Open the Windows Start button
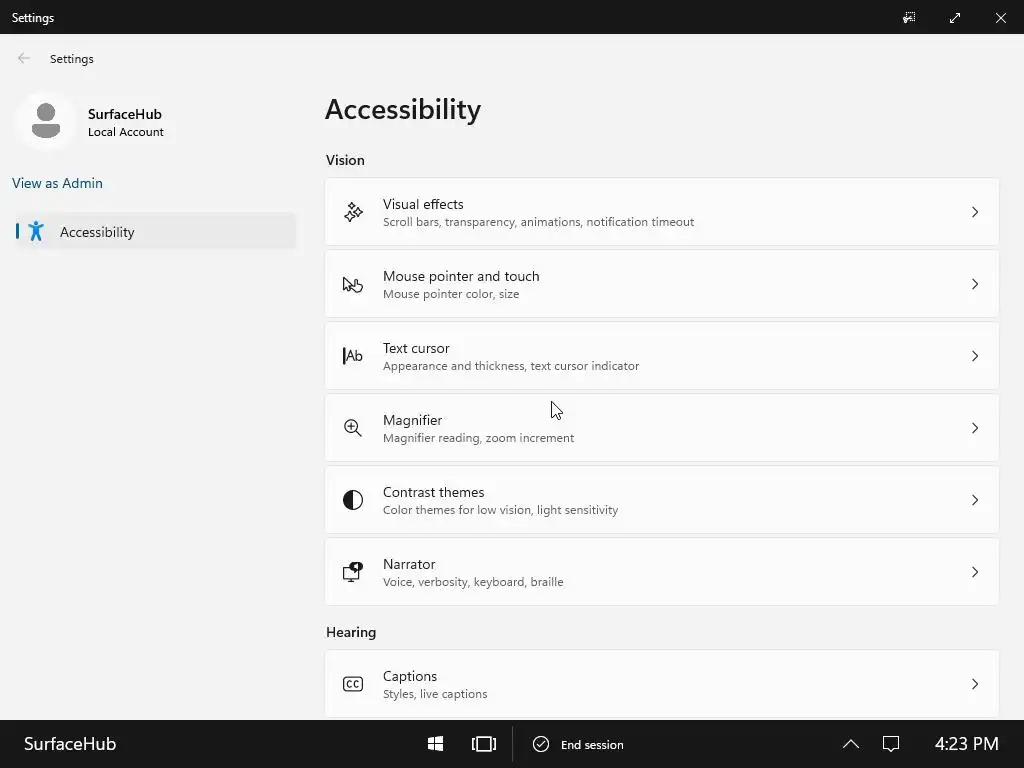 (x=436, y=744)
